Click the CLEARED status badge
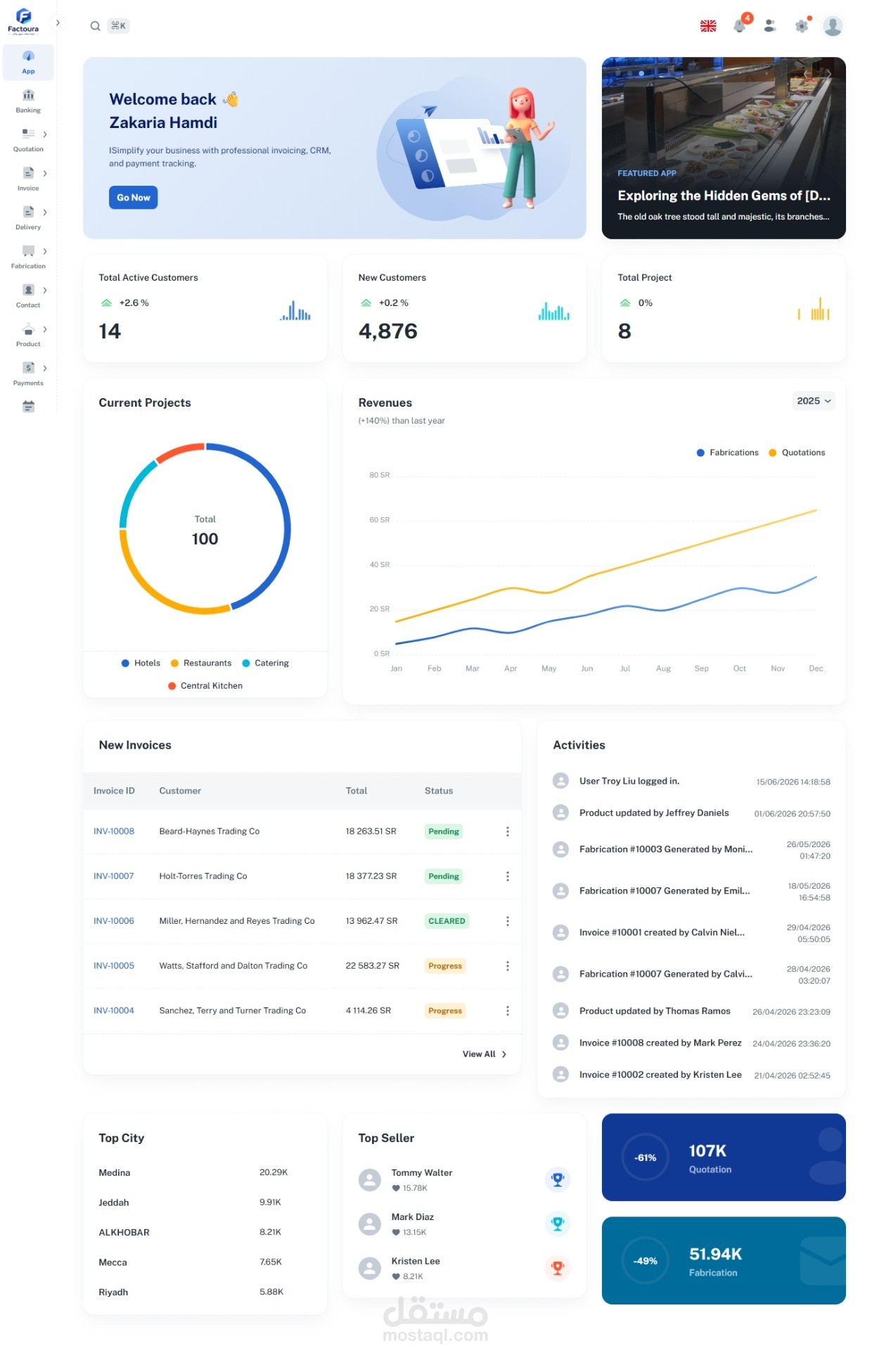Viewport: 872px width, 1372px height. click(447, 921)
